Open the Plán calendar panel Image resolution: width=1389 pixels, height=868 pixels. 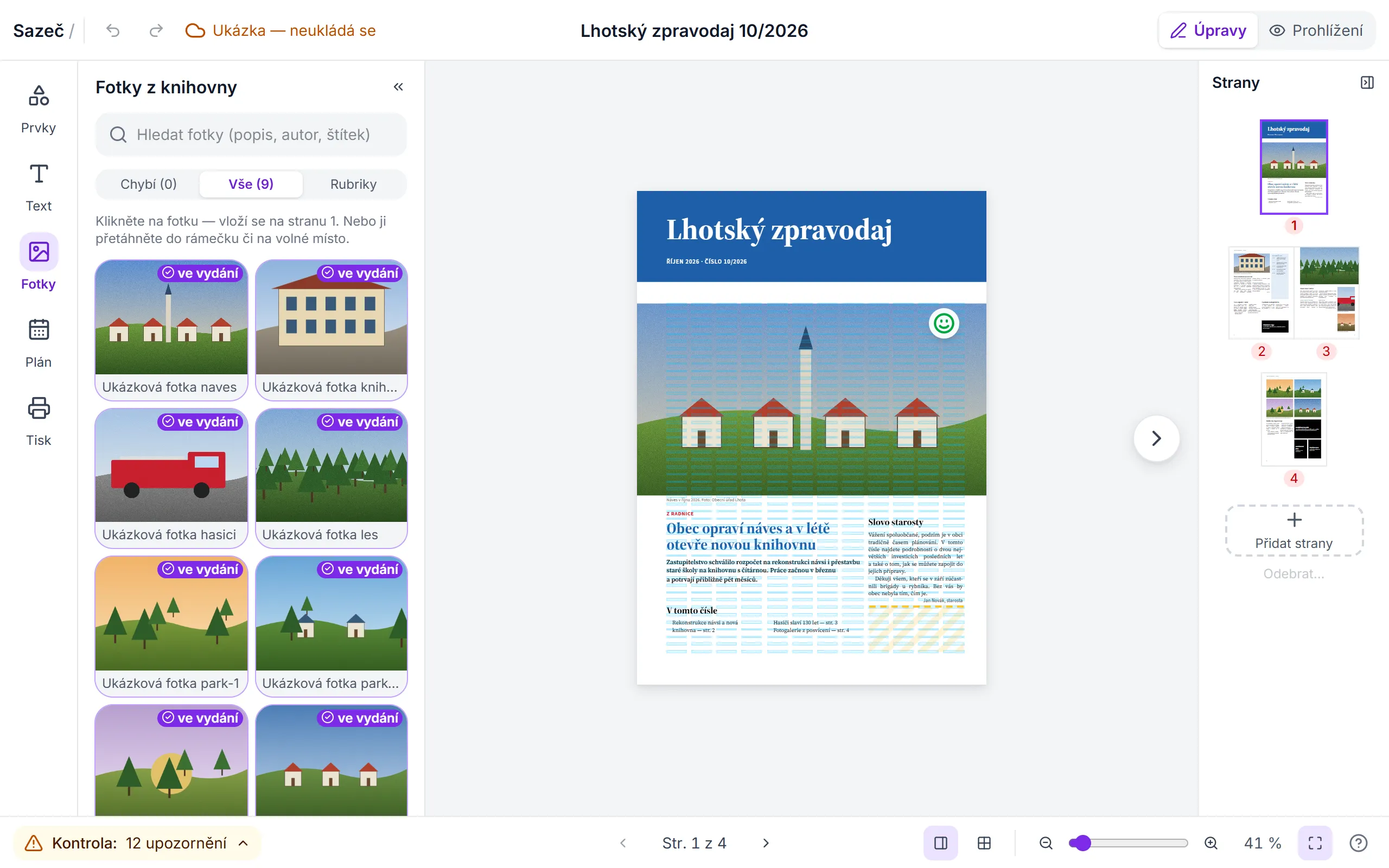click(39, 343)
